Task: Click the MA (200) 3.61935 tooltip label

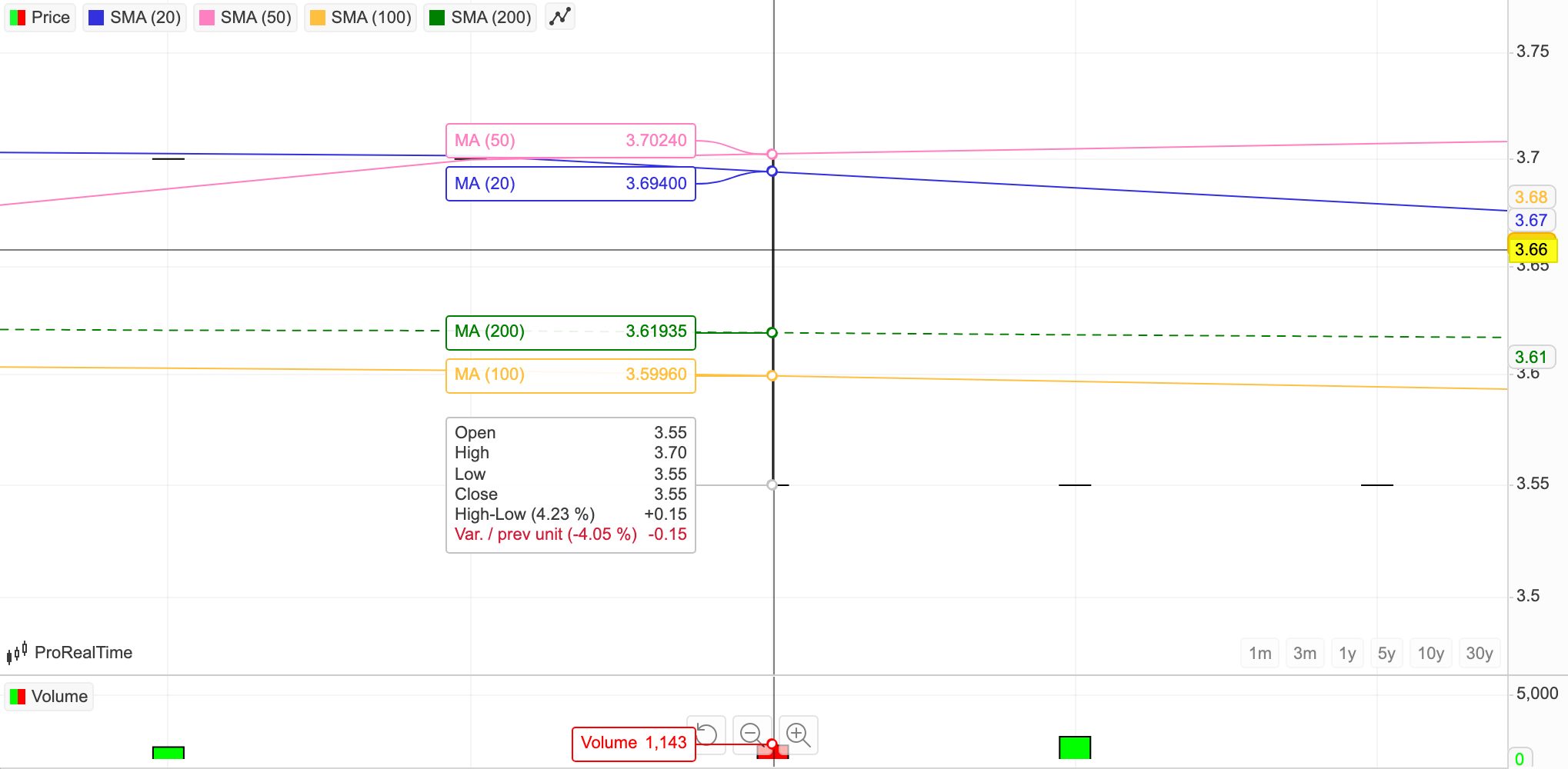Action: point(571,332)
